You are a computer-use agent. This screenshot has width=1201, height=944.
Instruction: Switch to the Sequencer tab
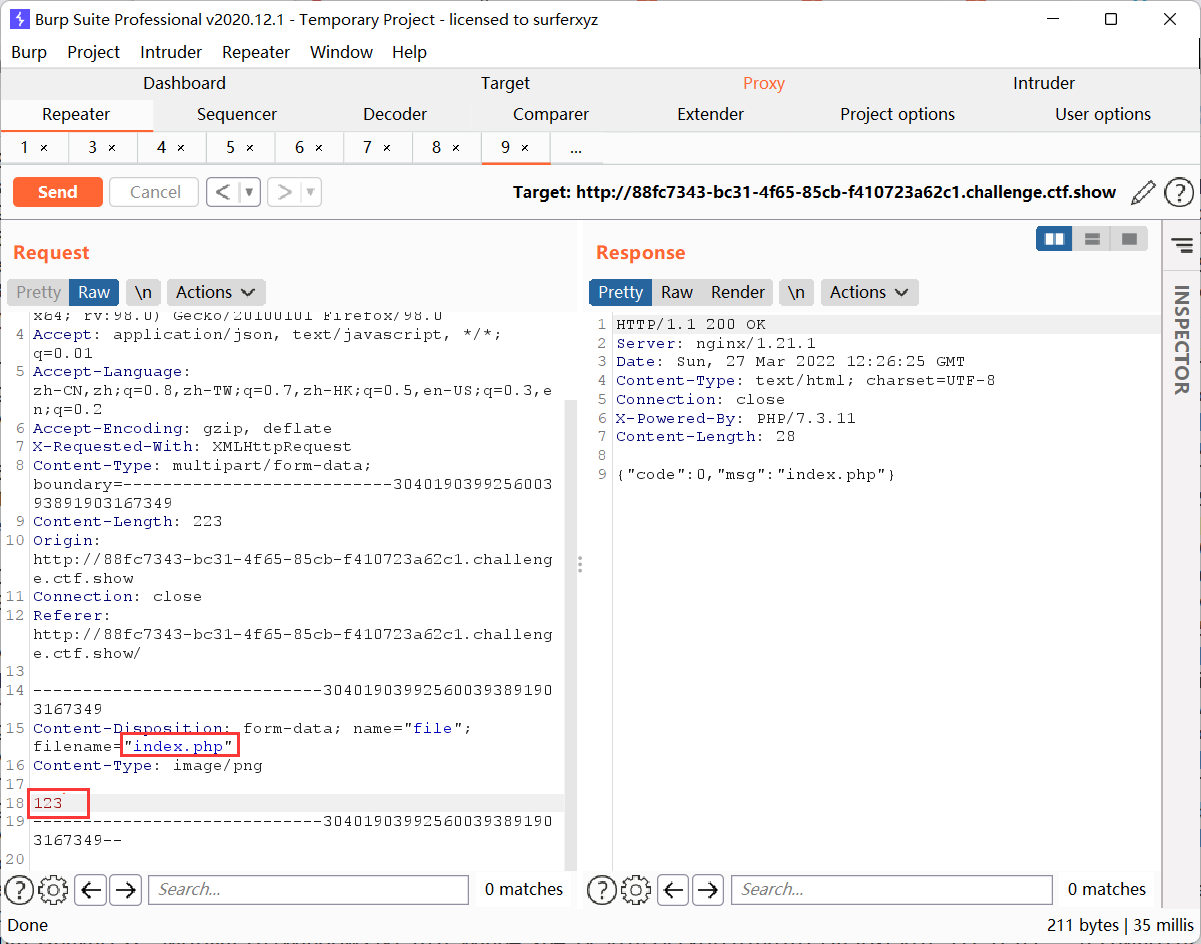(x=237, y=114)
